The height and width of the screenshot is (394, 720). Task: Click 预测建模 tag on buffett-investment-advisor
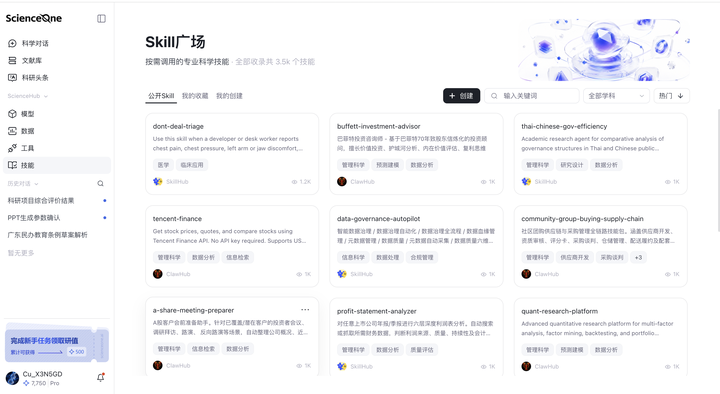[x=388, y=165]
